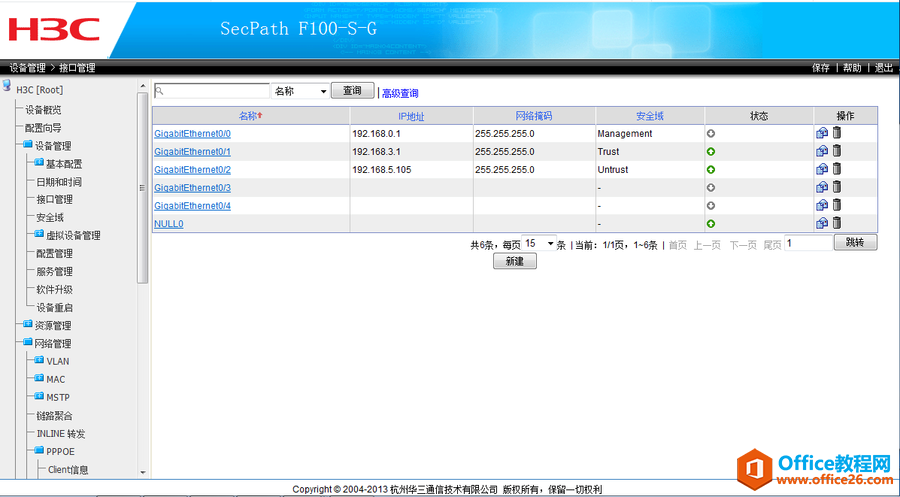Remove GigabitEthernet0/2 with the trash icon
Image resolution: width=900 pixels, height=497 pixels.
tap(837, 168)
